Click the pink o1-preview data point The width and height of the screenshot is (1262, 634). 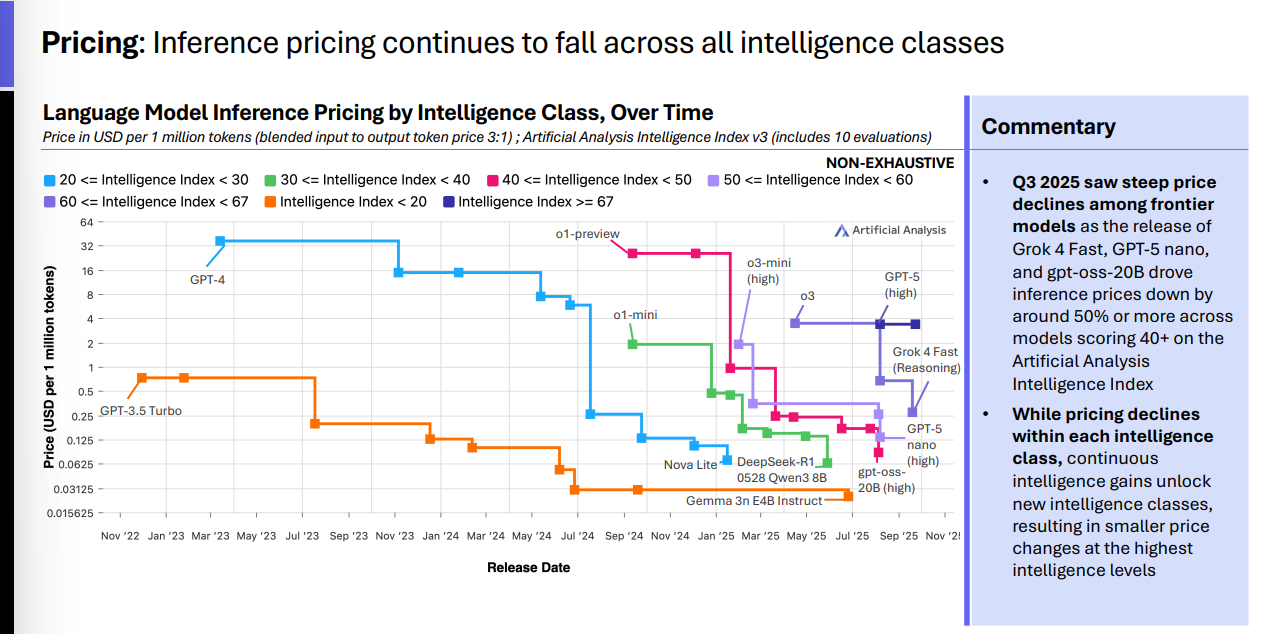coord(632,253)
